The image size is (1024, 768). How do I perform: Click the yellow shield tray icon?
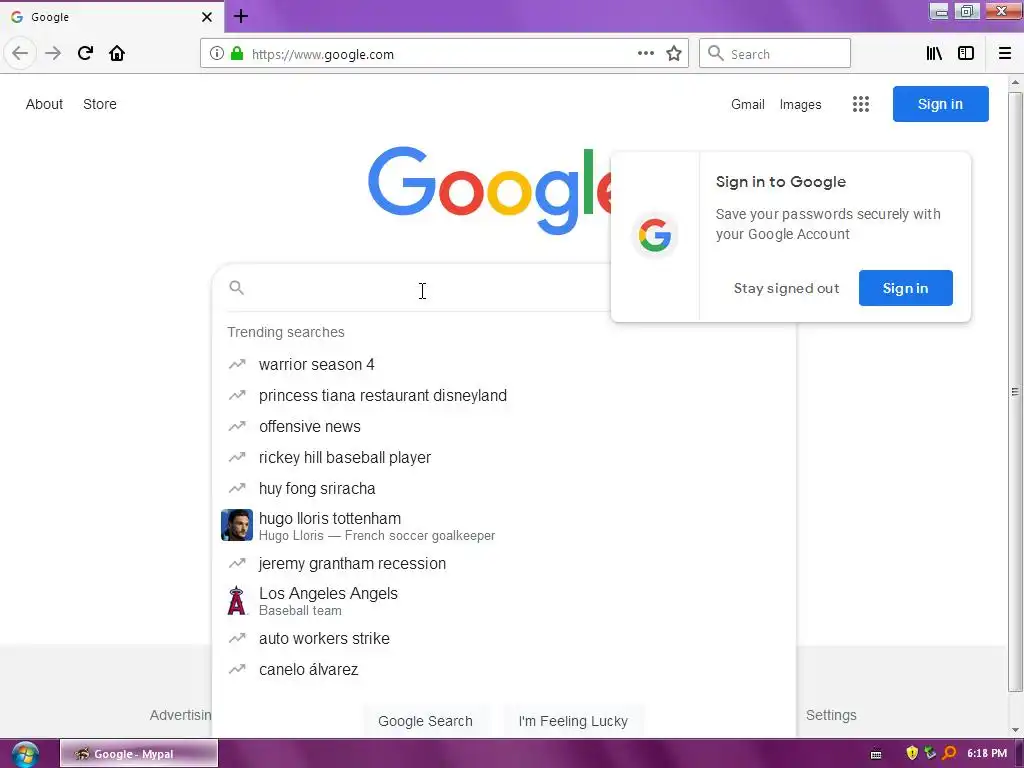point(912,753)
